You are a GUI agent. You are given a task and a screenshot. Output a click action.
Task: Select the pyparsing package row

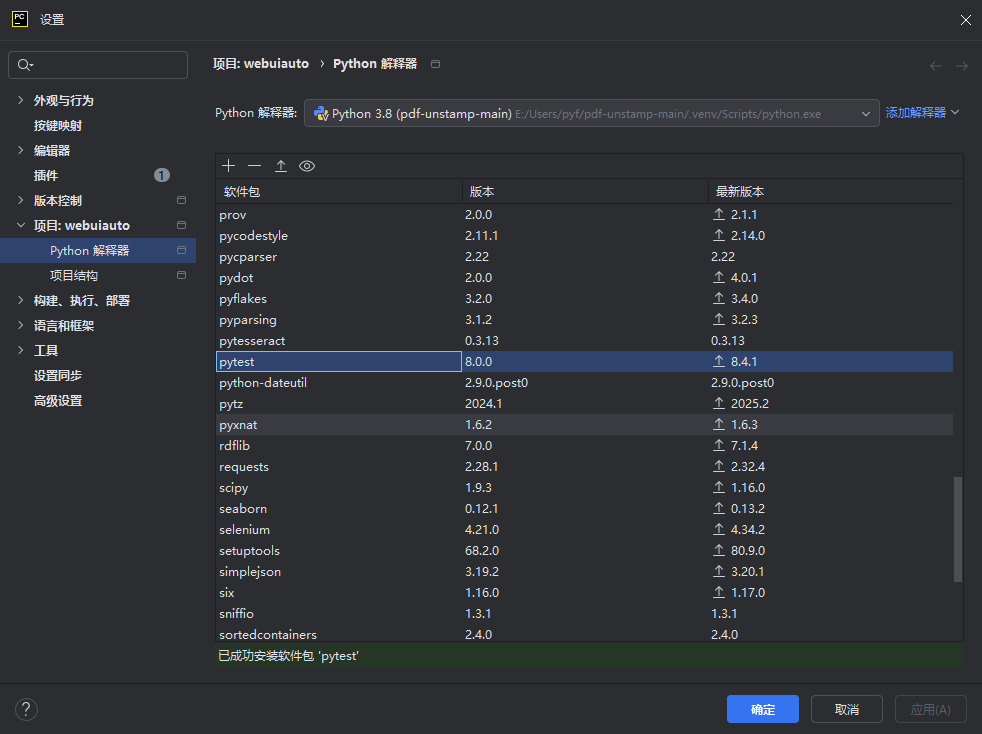tap(584, 319)
